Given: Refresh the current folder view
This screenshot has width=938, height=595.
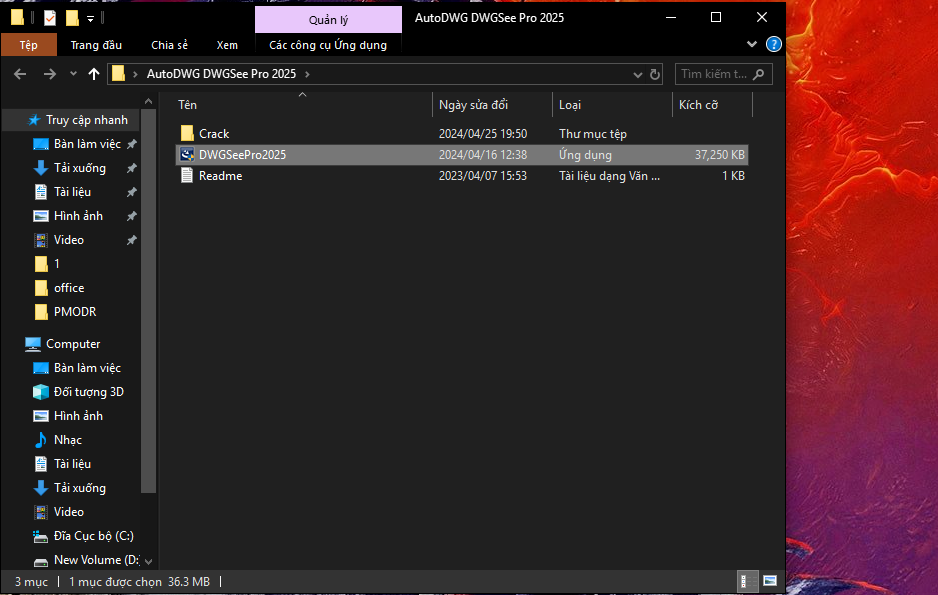Looking at the screenshot, I should tap(655, 75).
